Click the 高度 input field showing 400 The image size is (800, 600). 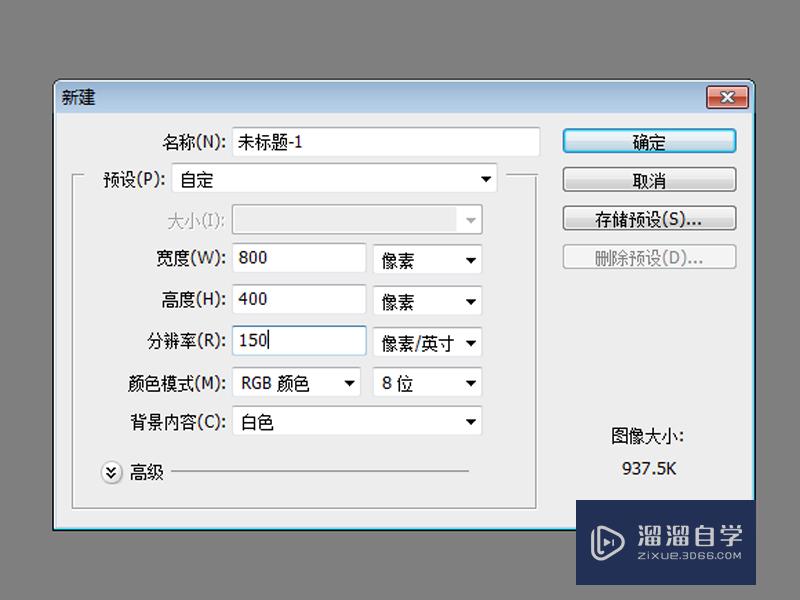299,299
